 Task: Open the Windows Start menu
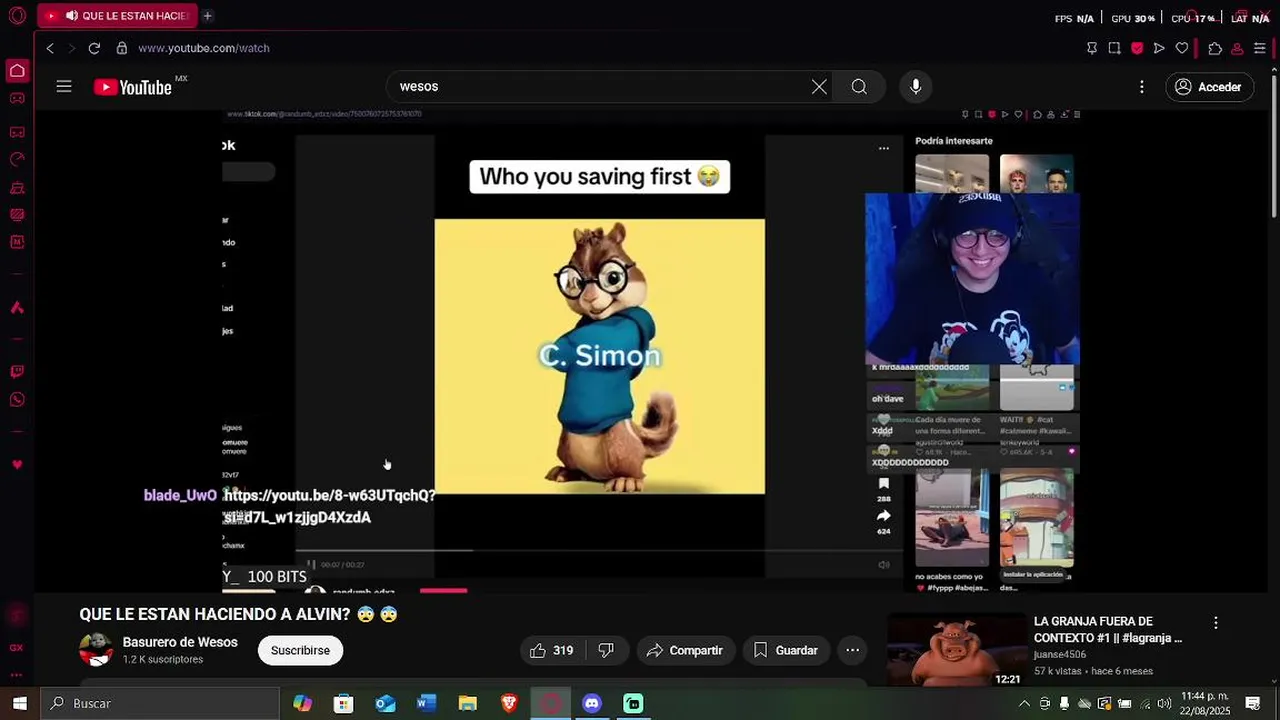[x=20, y=703]
